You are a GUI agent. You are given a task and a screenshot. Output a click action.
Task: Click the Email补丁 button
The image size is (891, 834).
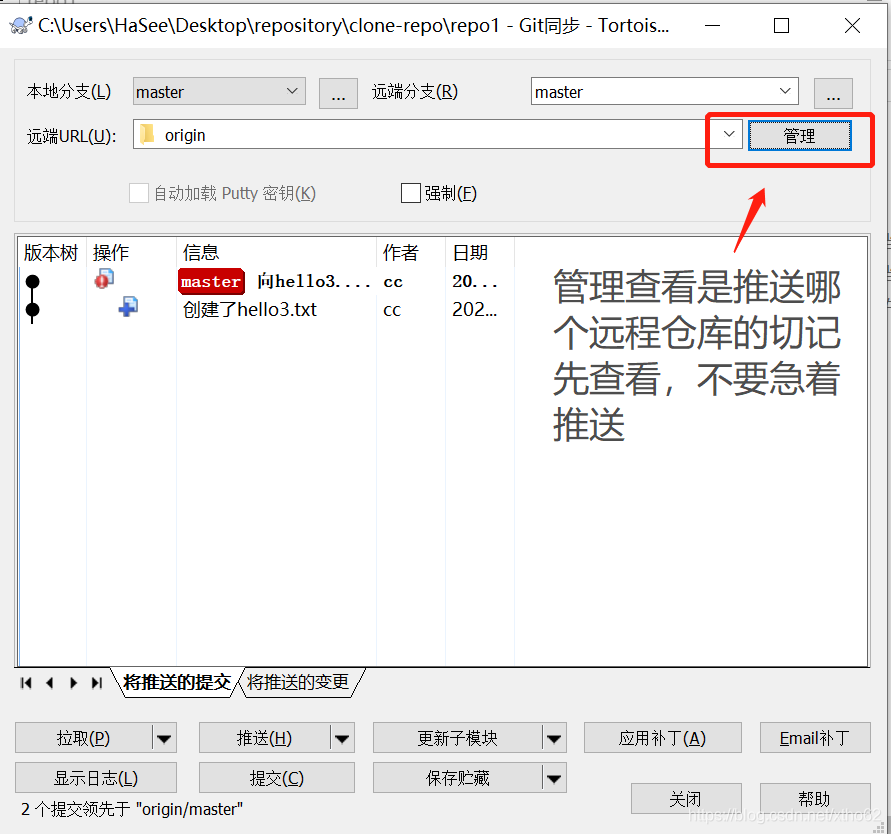pos(815,739)
